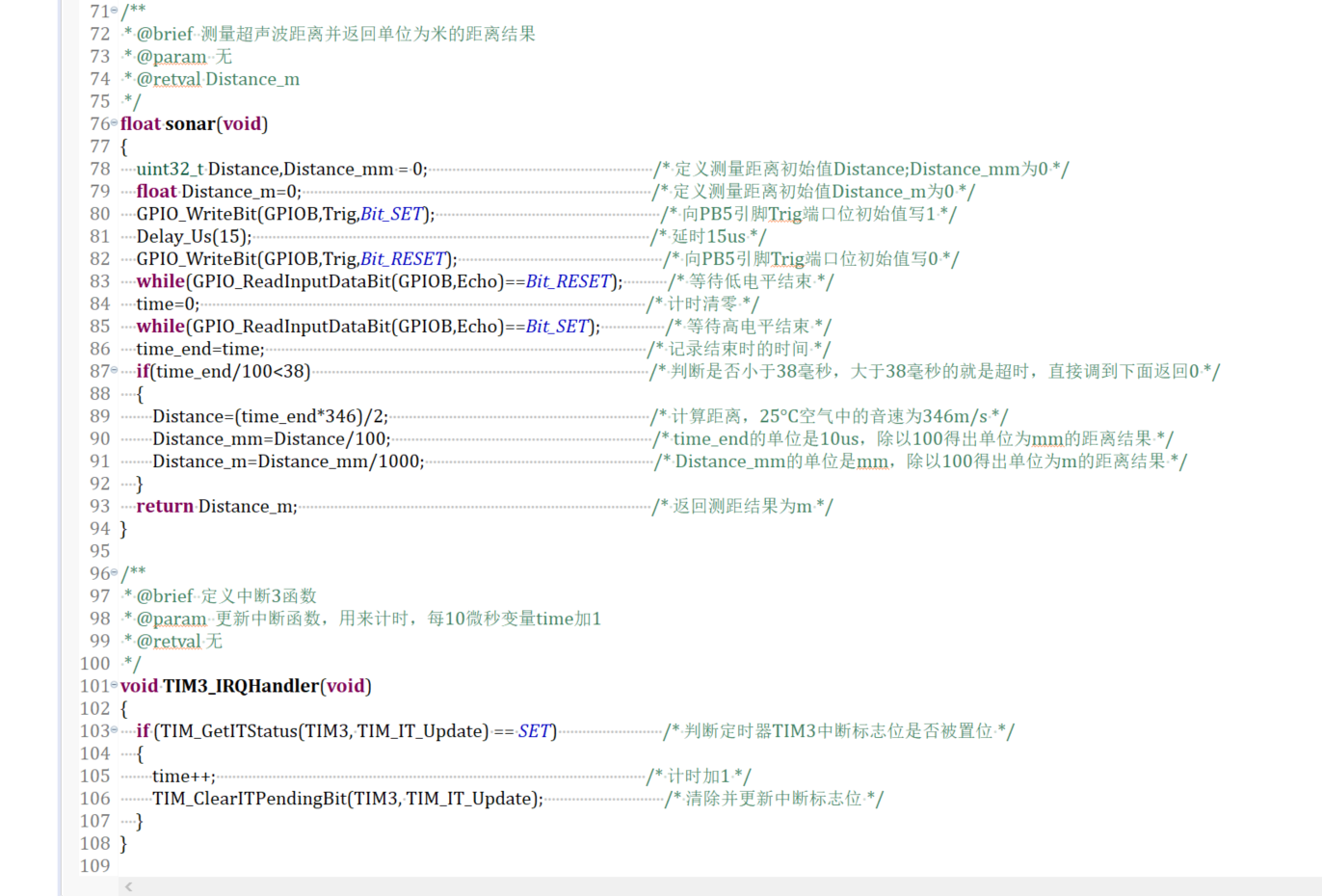Click Delay_Us(15) call on line 81

pos(194,237)
